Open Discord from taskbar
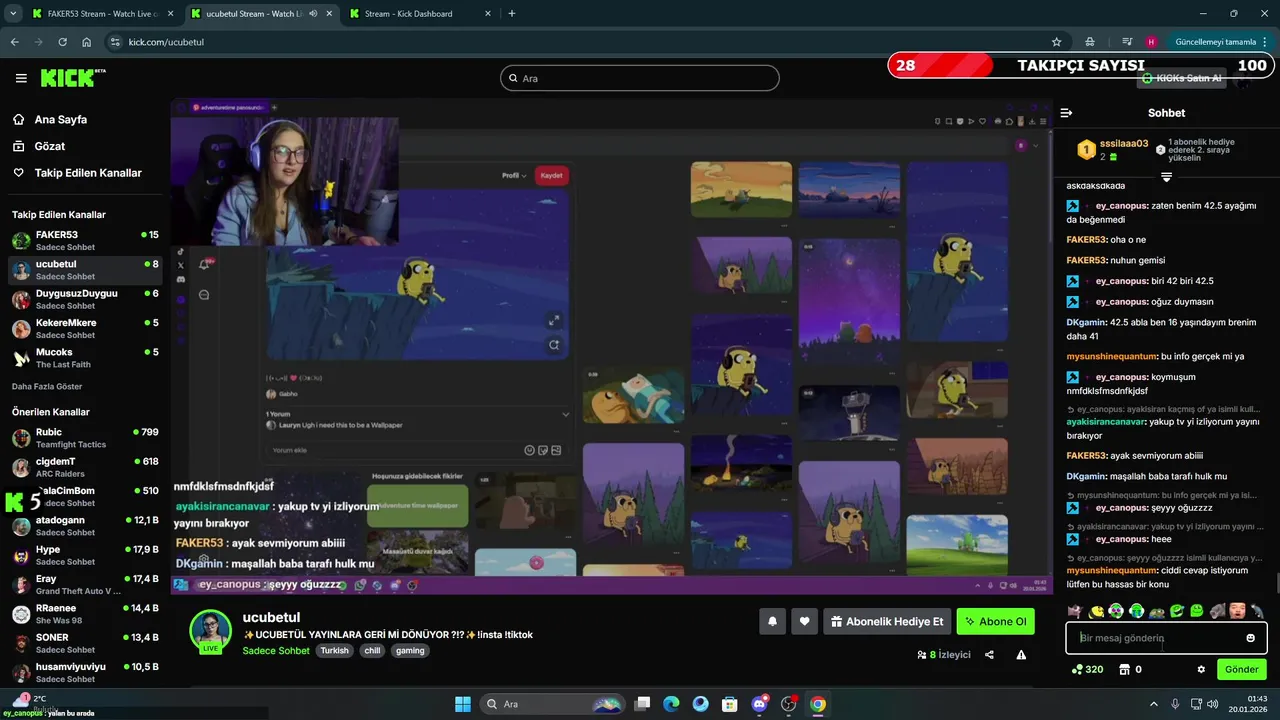This screenshot has height=720, width=1280. [759, 704]
